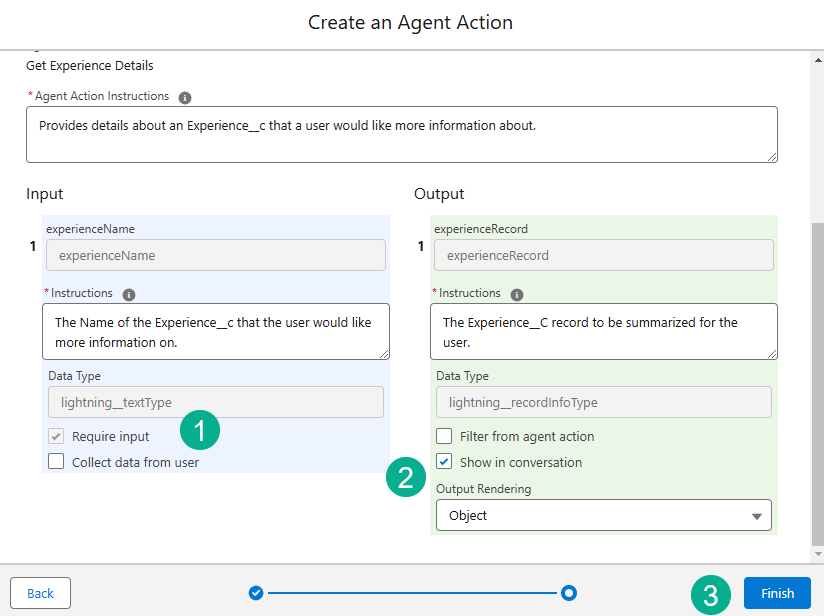Click the experienceName field
Viewport: 824px width, 616px height.
point(215,255)
